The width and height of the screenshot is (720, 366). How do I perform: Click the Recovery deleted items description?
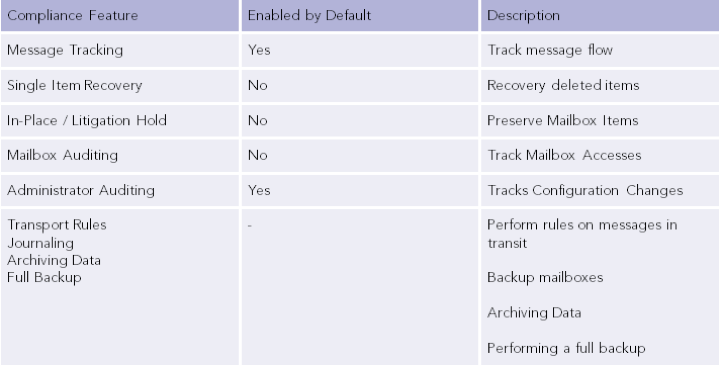click(x=563, y=85)
